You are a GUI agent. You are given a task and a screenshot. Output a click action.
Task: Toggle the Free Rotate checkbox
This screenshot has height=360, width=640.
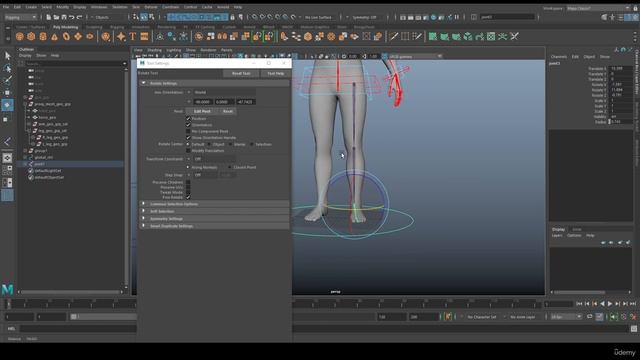(188, 197)
